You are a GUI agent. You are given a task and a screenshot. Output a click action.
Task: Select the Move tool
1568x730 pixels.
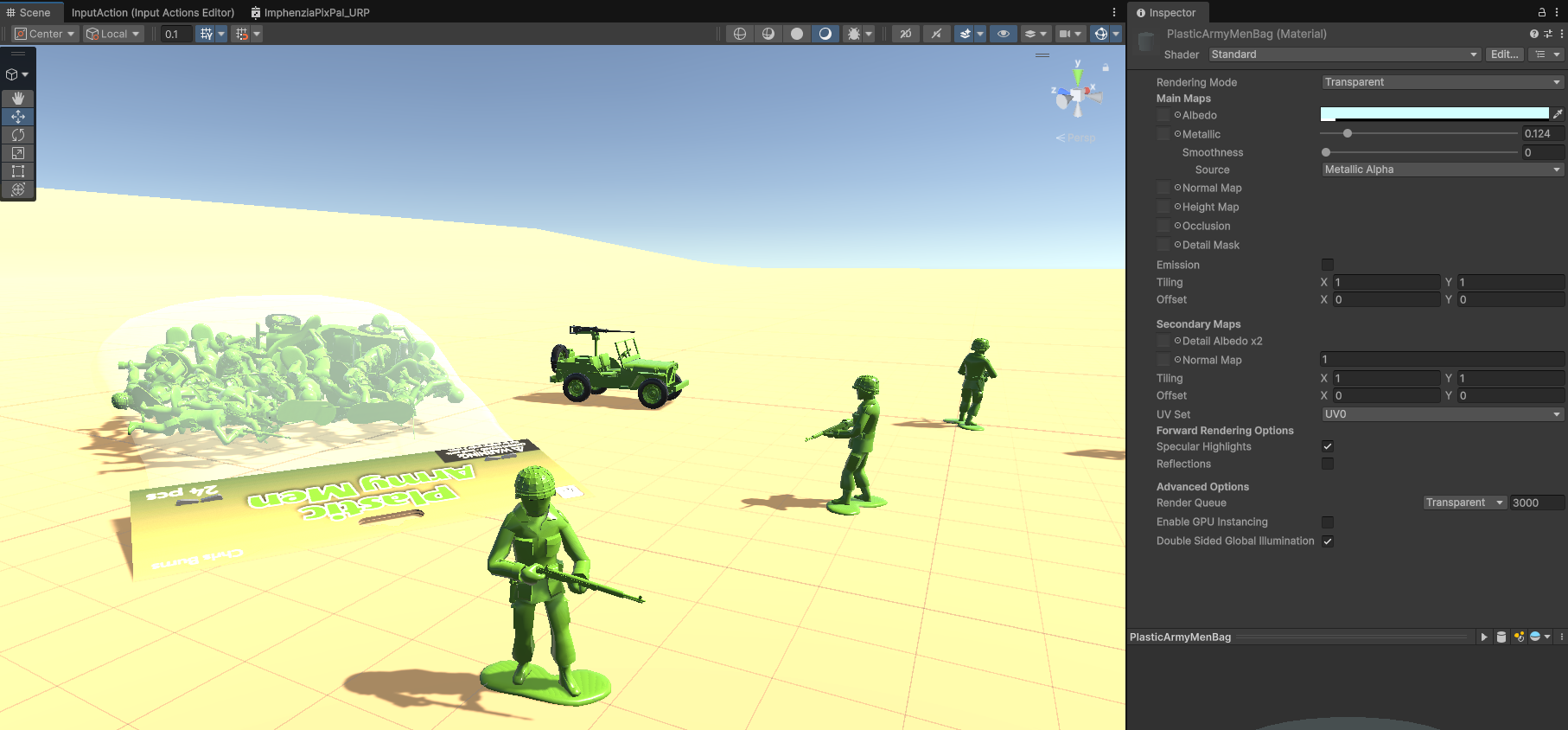18,117
